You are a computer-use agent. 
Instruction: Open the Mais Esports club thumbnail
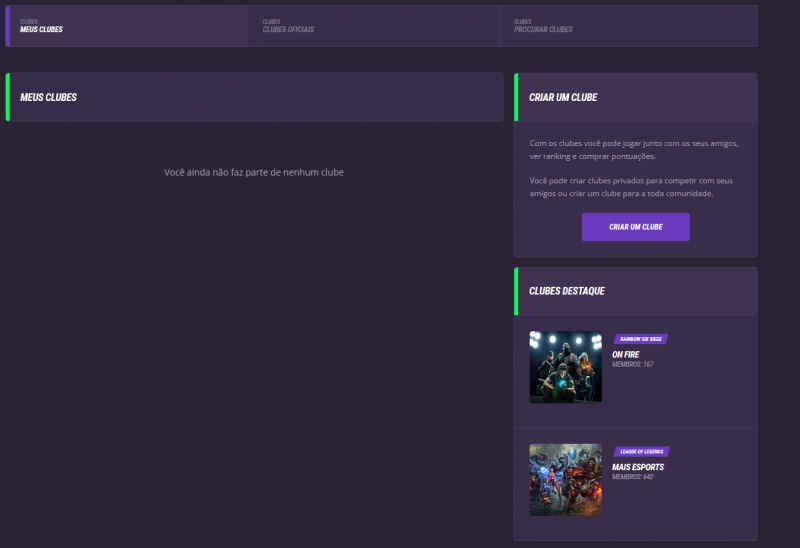pos(565,480)
